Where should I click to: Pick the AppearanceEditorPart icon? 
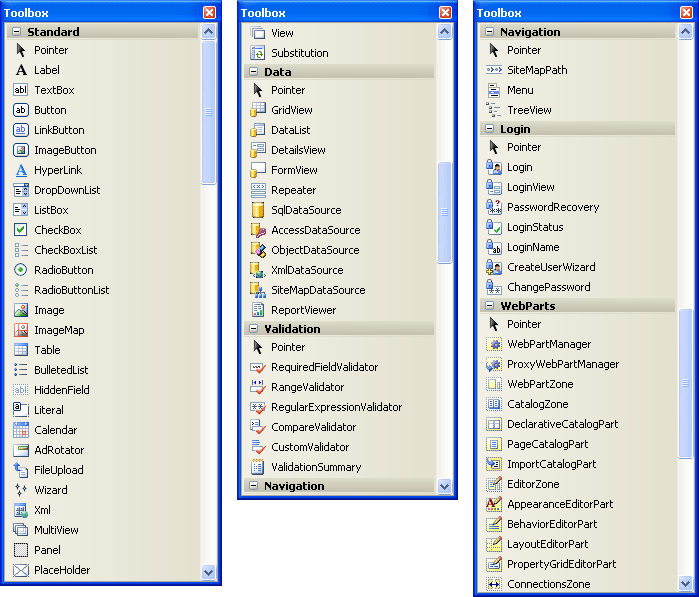493,504
